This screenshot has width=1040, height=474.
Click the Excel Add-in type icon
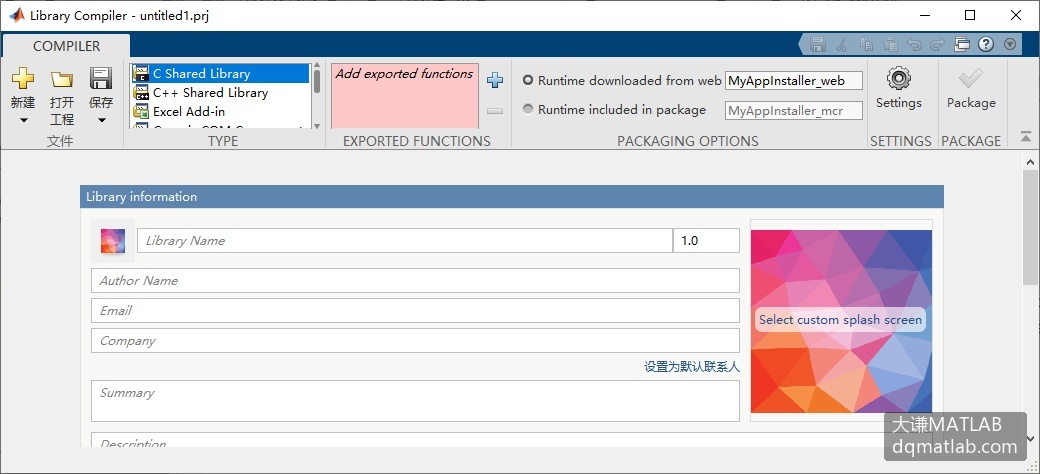click(141, 111)
